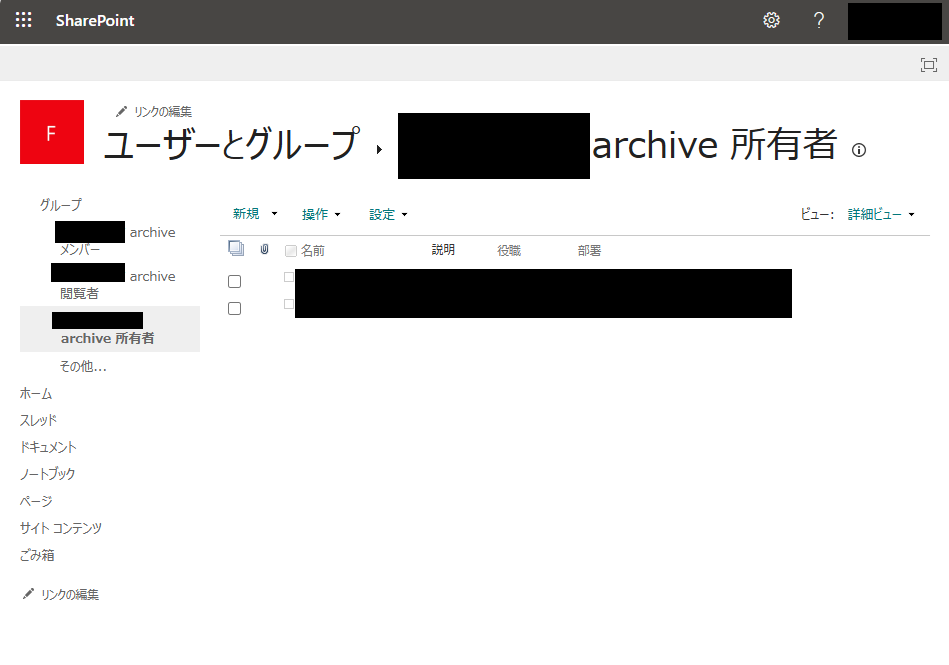Show more groups with その他...
The width and height of the screenshot is (949, 665).
(x=83, y=366)
